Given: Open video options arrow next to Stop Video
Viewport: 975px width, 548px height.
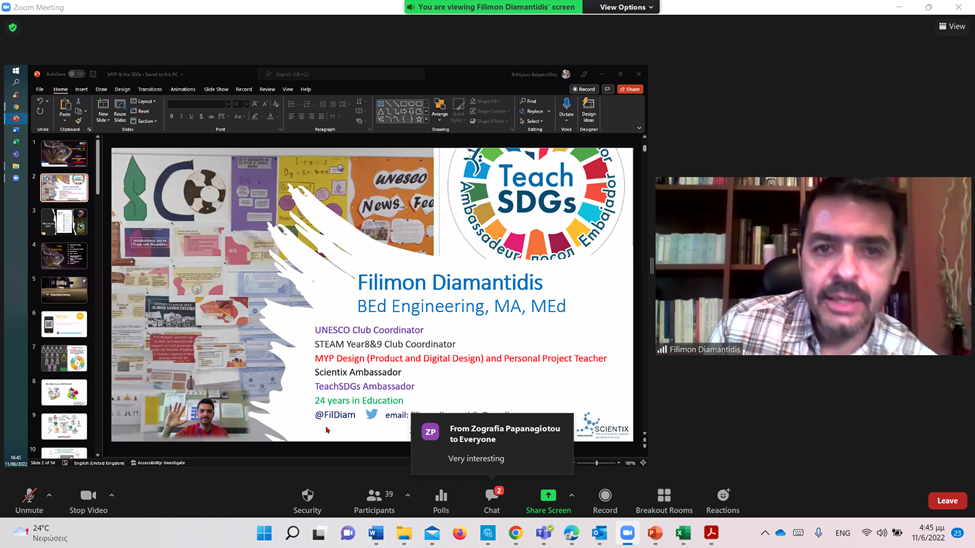Looking at the screenshot, I should (x=112, y=495).
